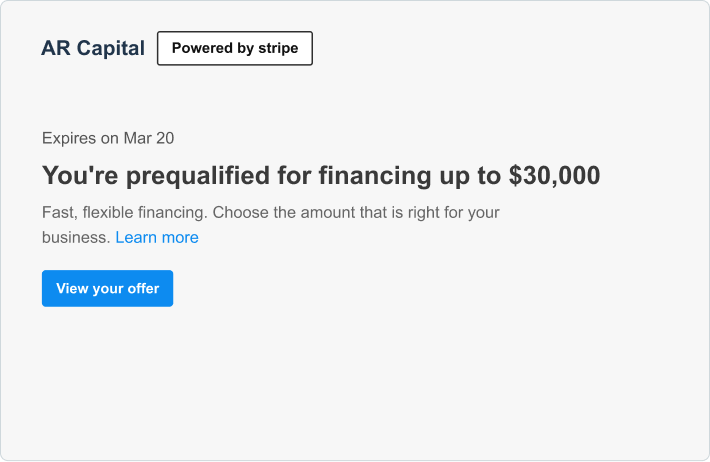
Task: Click the Expires on Mar 20 text
Action: (x=108, y=138)
